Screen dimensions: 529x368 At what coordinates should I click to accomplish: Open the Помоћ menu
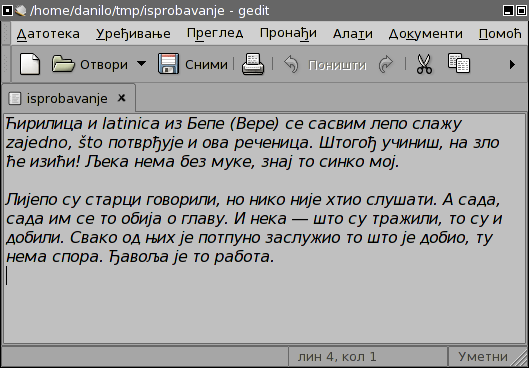500,34
